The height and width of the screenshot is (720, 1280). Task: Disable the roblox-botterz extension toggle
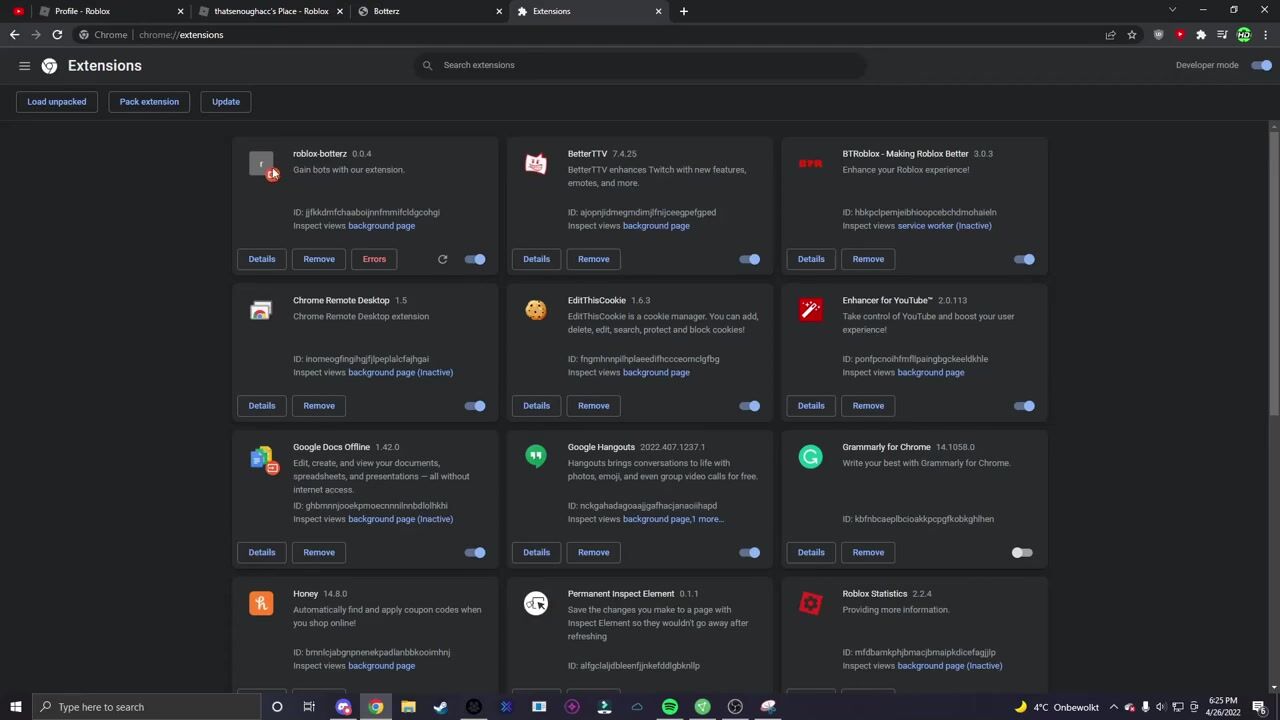[x=475, y=259]
